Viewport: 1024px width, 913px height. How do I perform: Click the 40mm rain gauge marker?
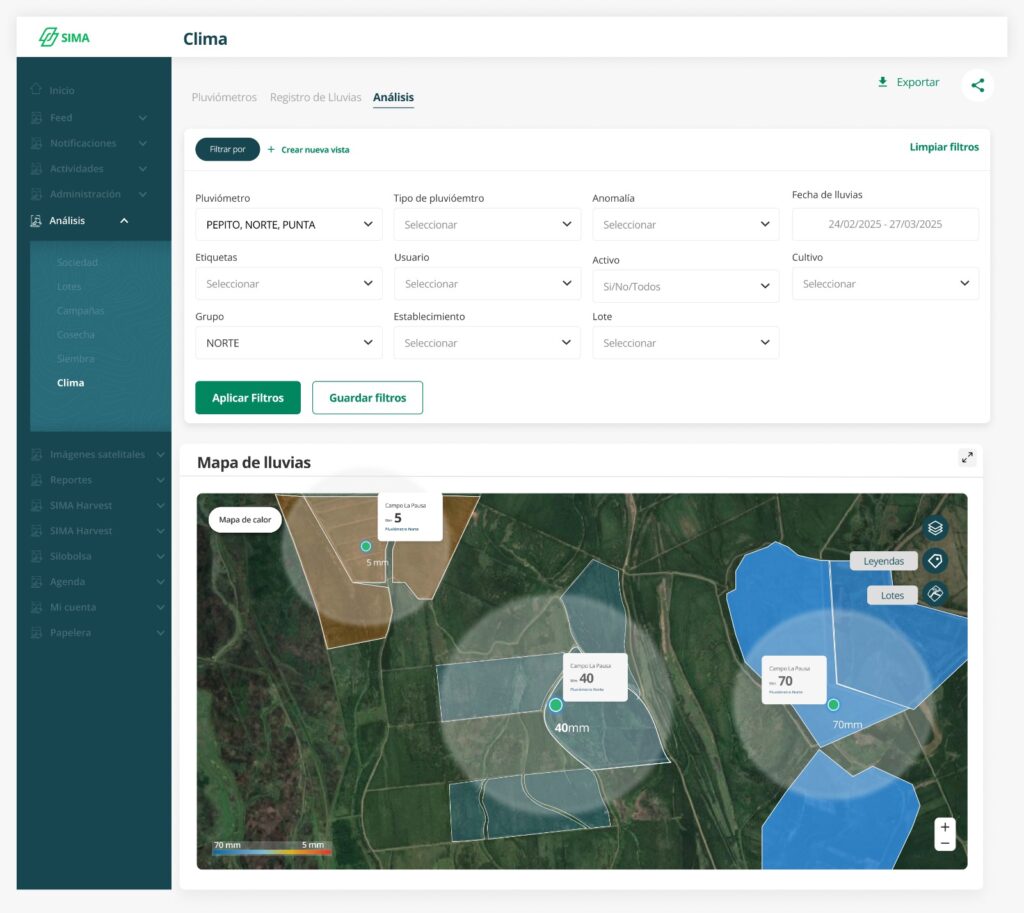[556, 705]
